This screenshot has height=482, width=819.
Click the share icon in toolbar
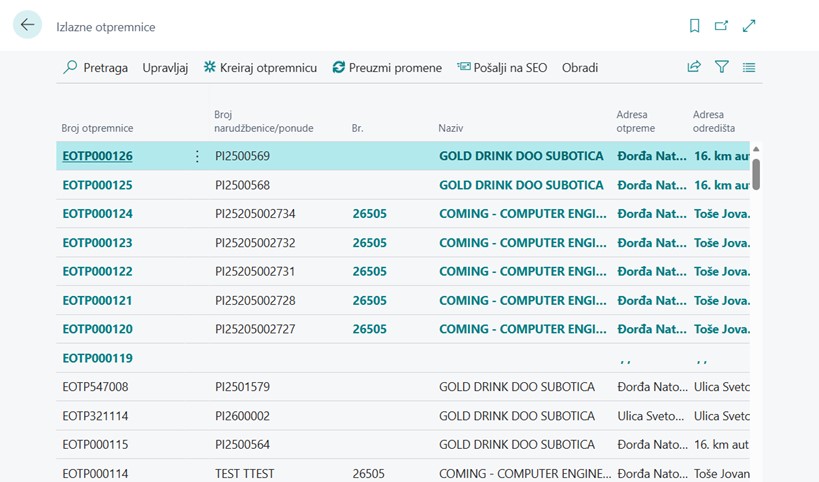point(694,67)
